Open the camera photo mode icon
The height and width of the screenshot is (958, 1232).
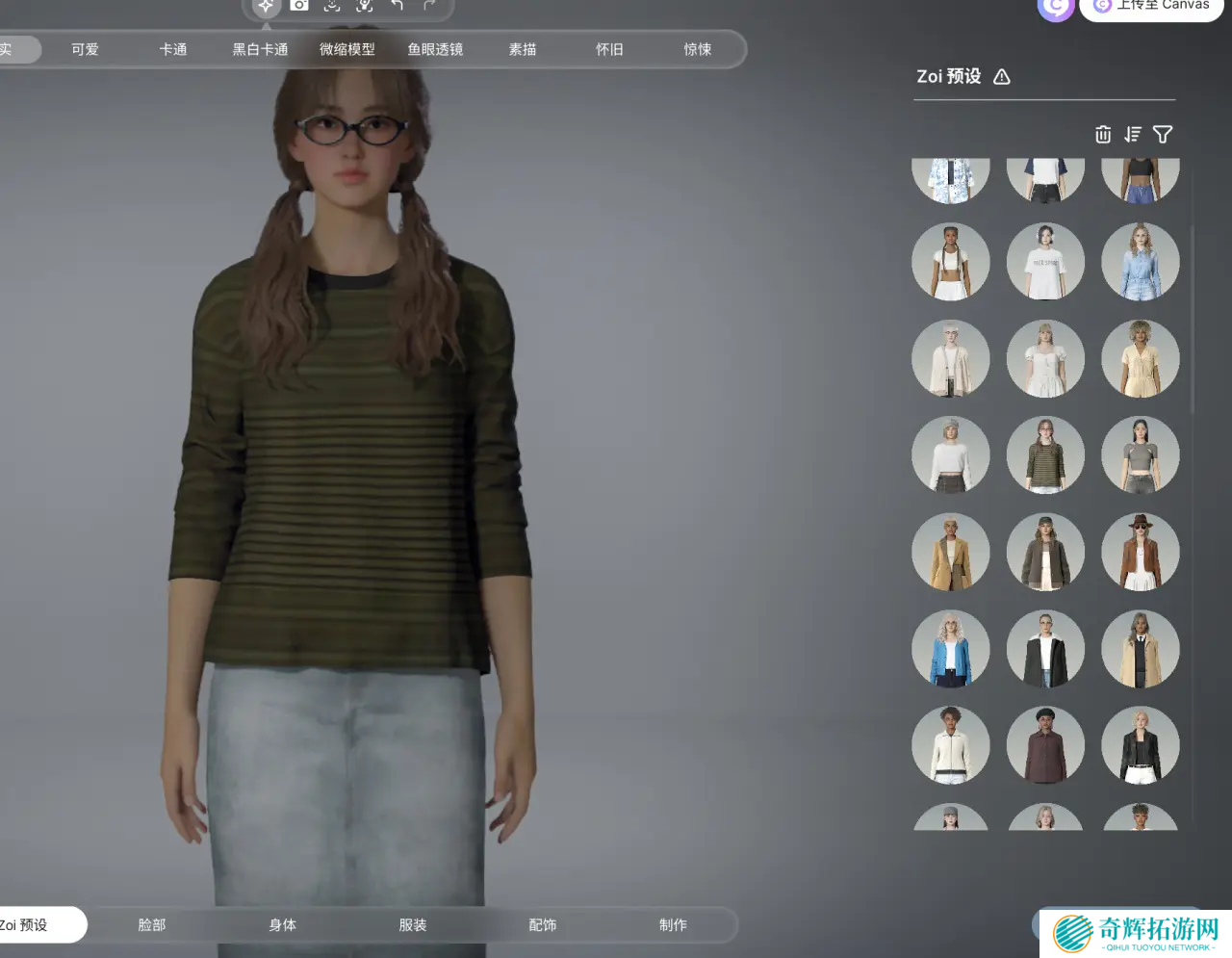pos(299,6)
